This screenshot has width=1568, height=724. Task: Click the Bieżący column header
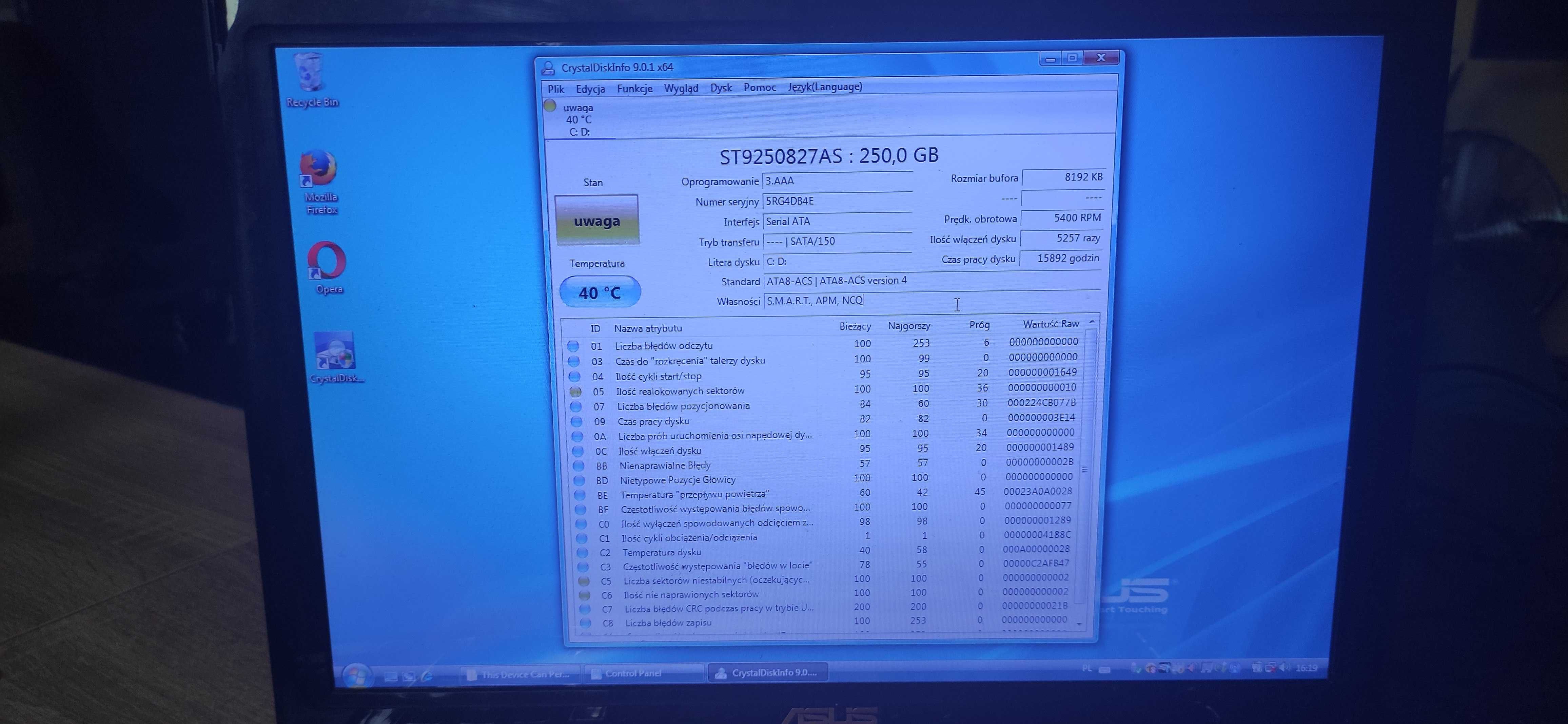(x=855, y=326)
